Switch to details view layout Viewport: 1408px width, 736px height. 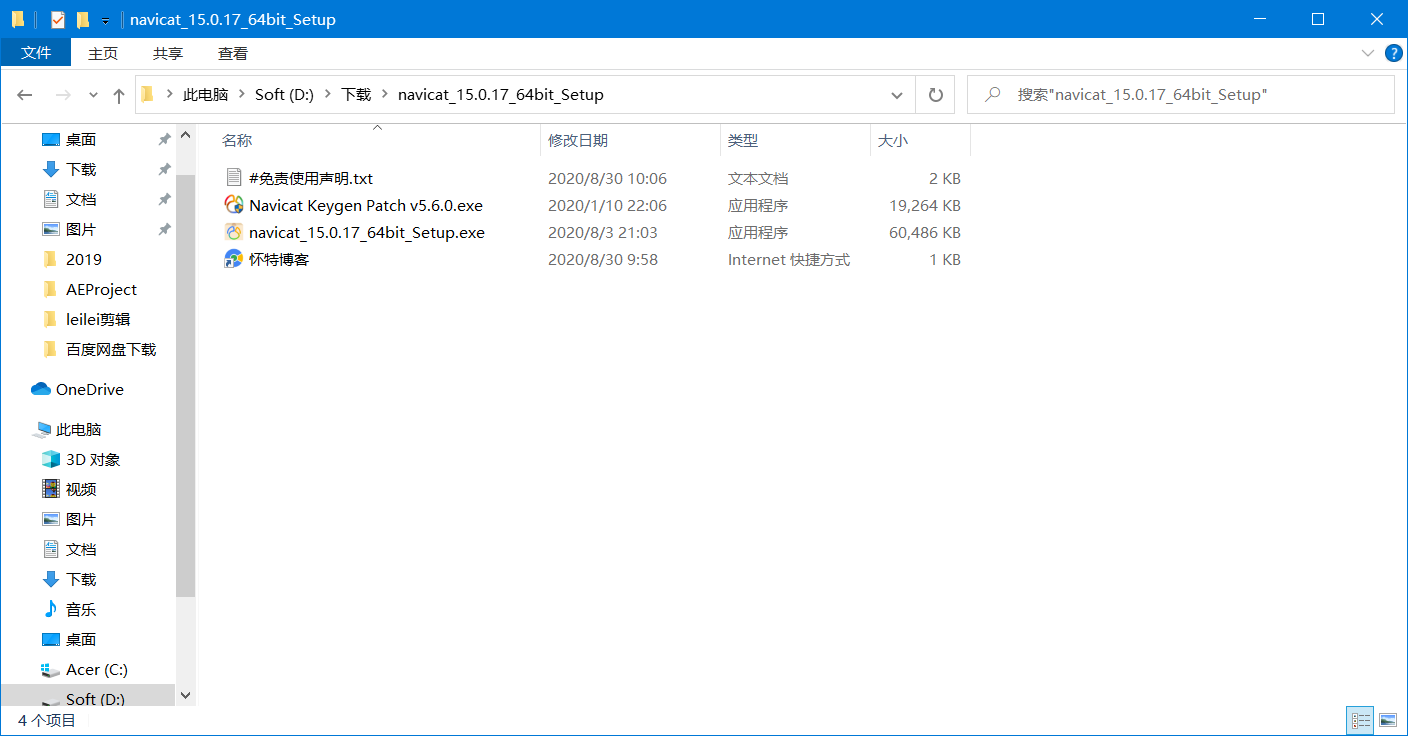1360,720
